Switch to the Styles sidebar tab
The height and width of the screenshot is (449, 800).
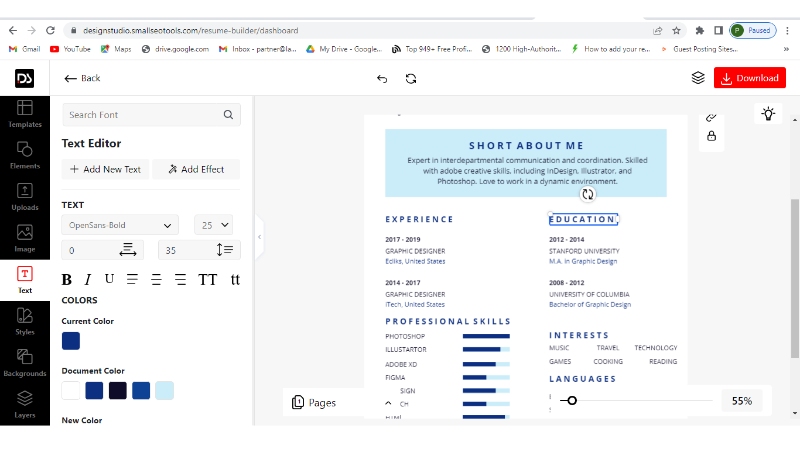[25, 321]
